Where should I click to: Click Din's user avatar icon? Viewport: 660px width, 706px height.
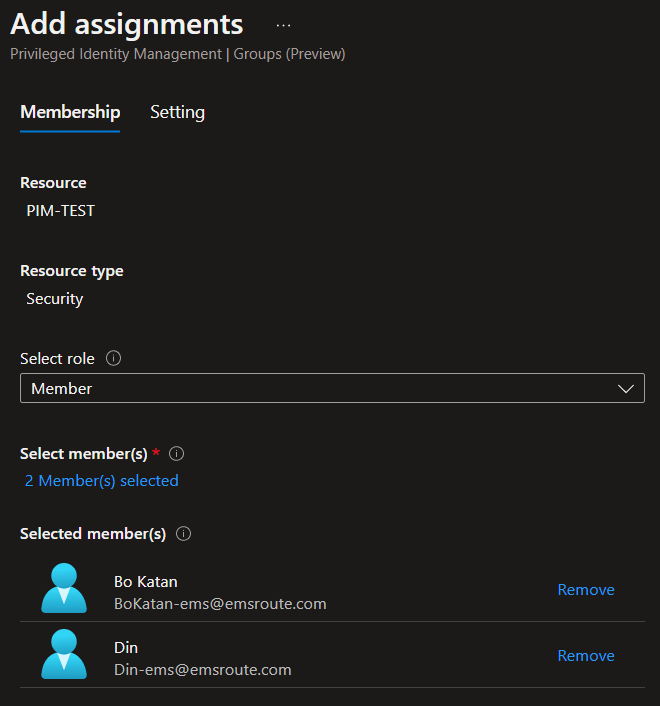tap(64, 655)
